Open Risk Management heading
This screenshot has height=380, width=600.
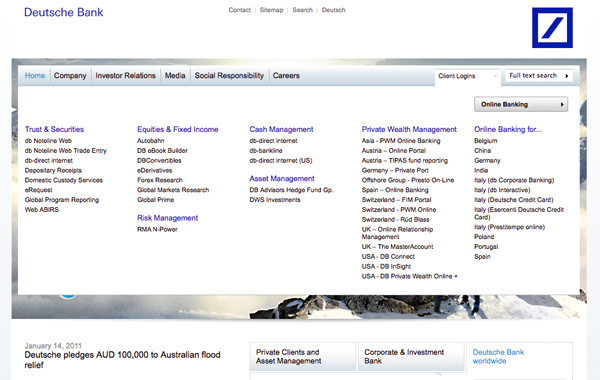168,218
